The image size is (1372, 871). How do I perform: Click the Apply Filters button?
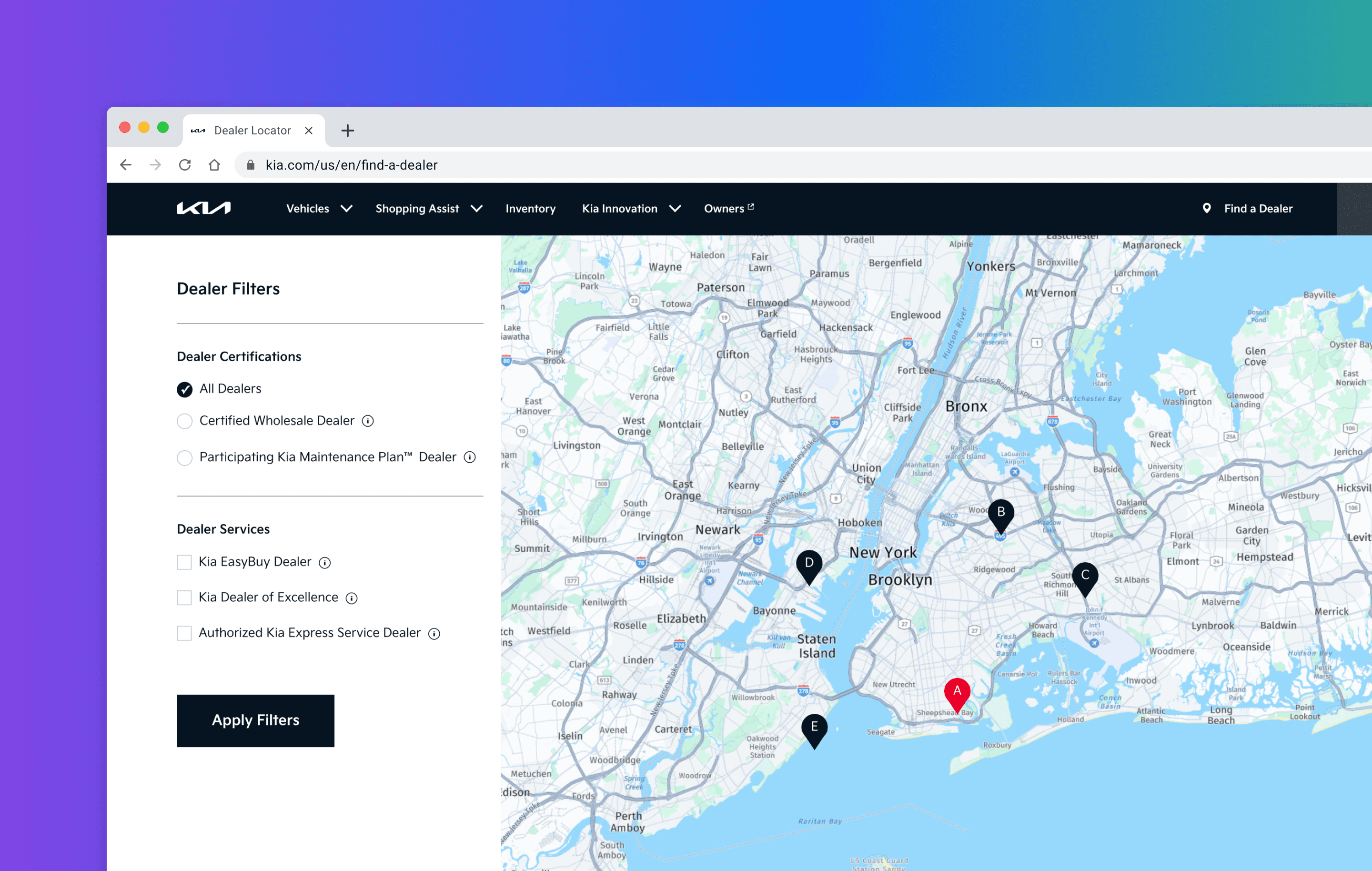(255, 720)
